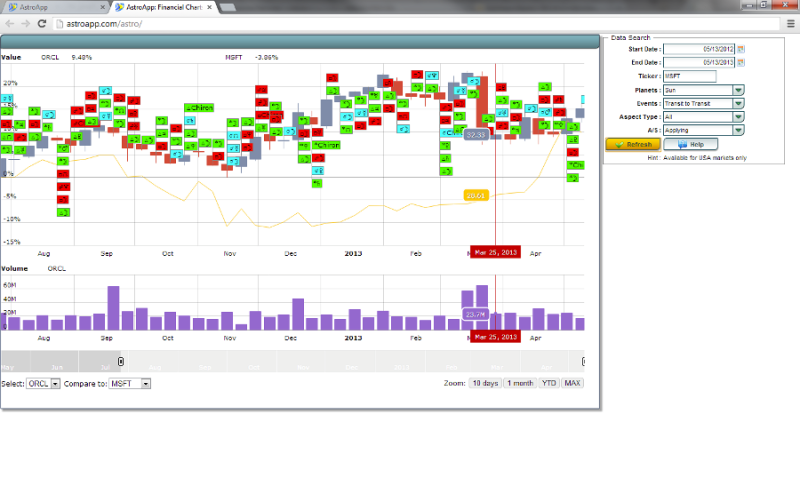The width and height of the screenshot is (800, 478).
Task: Expand the Events dropdown
Action: point(738,103)
